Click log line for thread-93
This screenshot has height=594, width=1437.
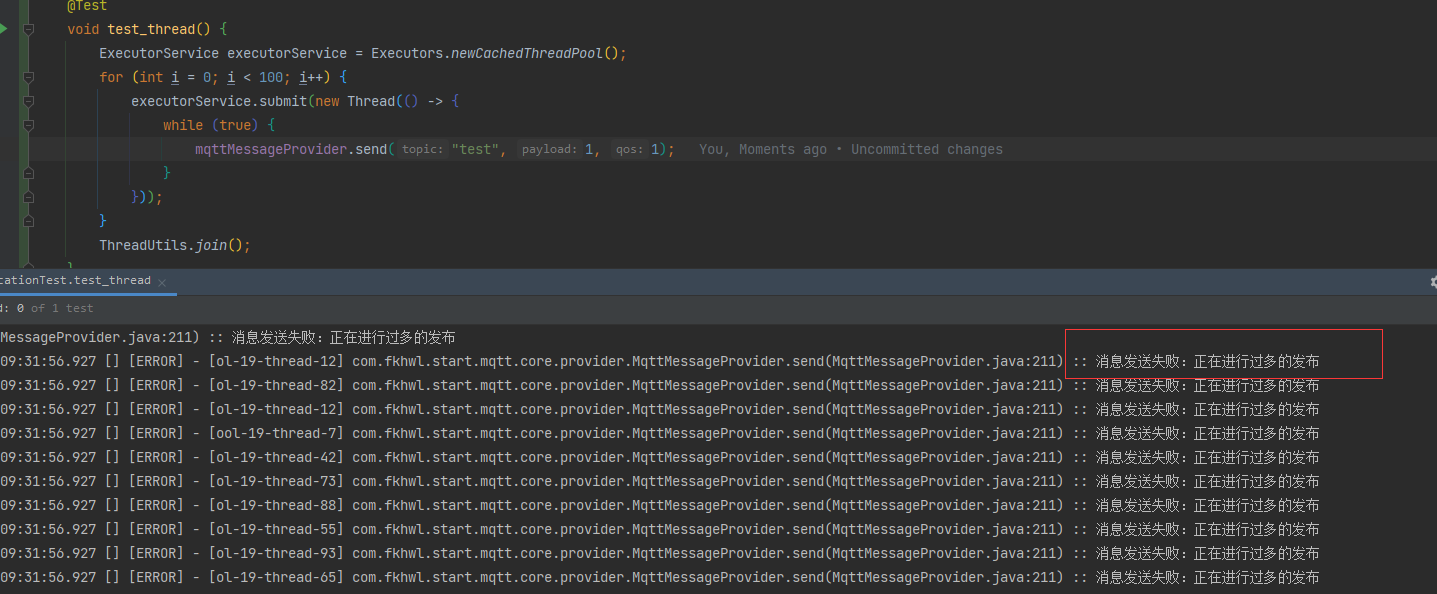coord(660,553)
